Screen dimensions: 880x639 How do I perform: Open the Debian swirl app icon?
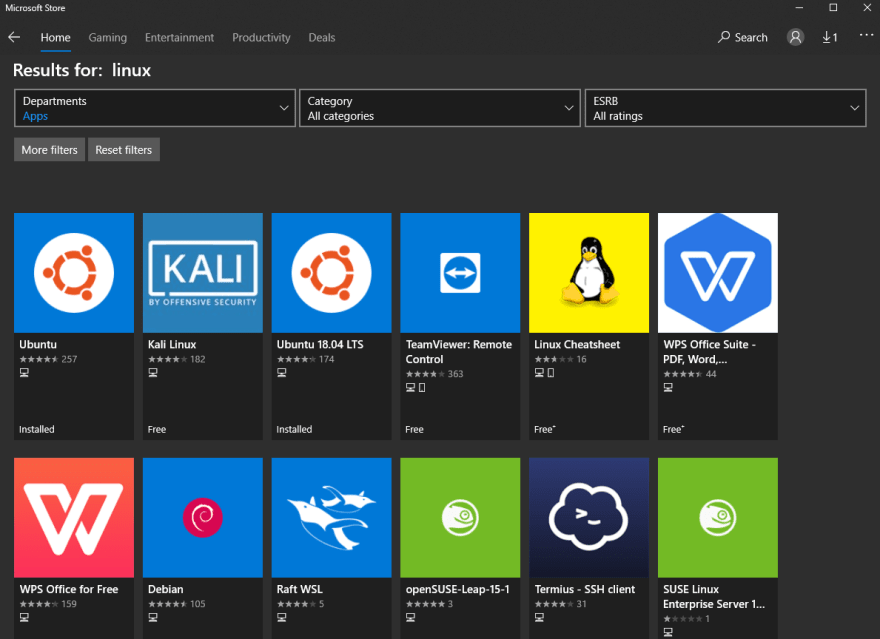203,518
